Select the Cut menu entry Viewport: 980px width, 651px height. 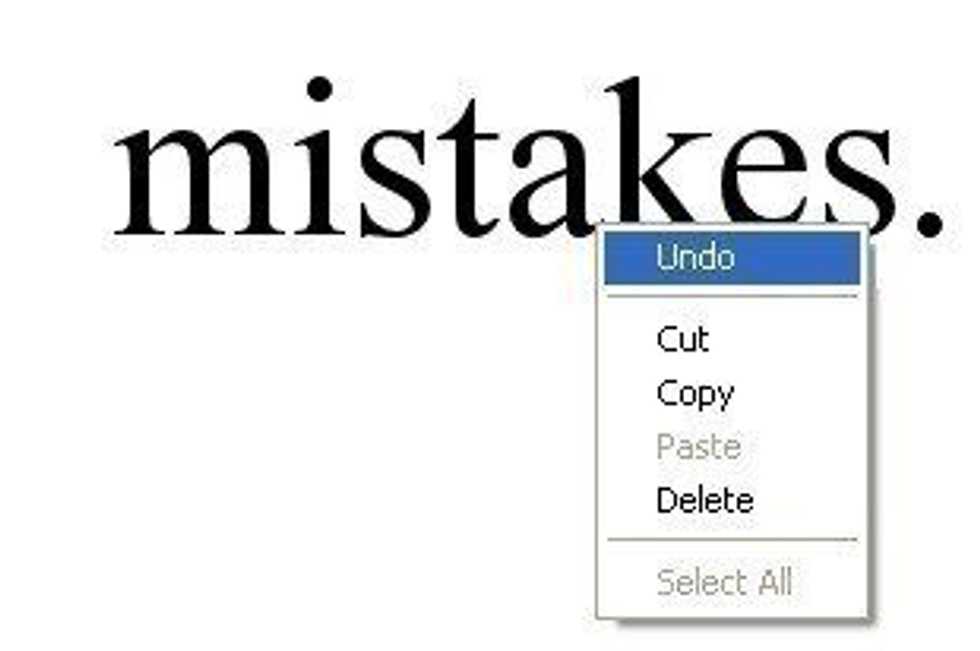pos(732,340)
